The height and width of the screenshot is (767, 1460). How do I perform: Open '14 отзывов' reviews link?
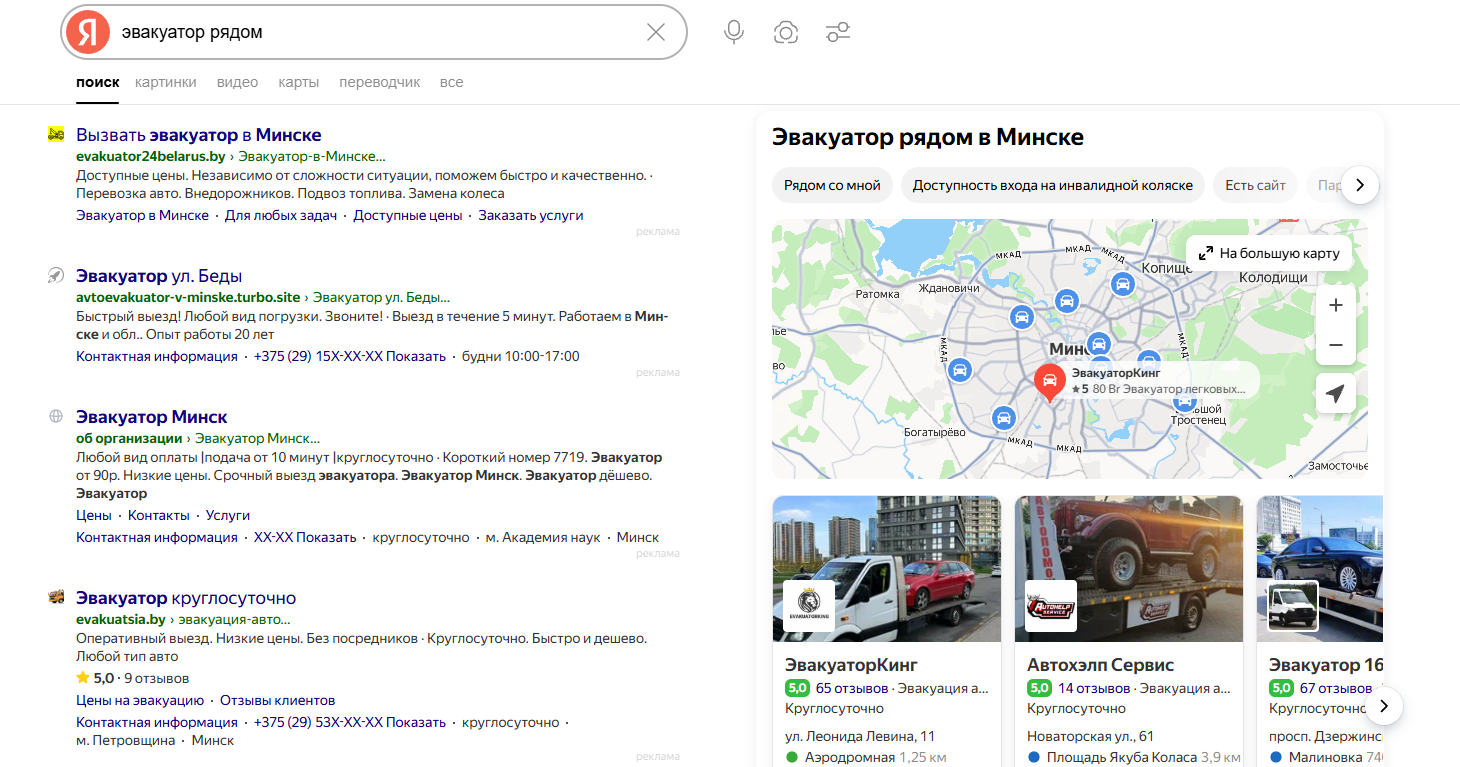(1094, 688)
